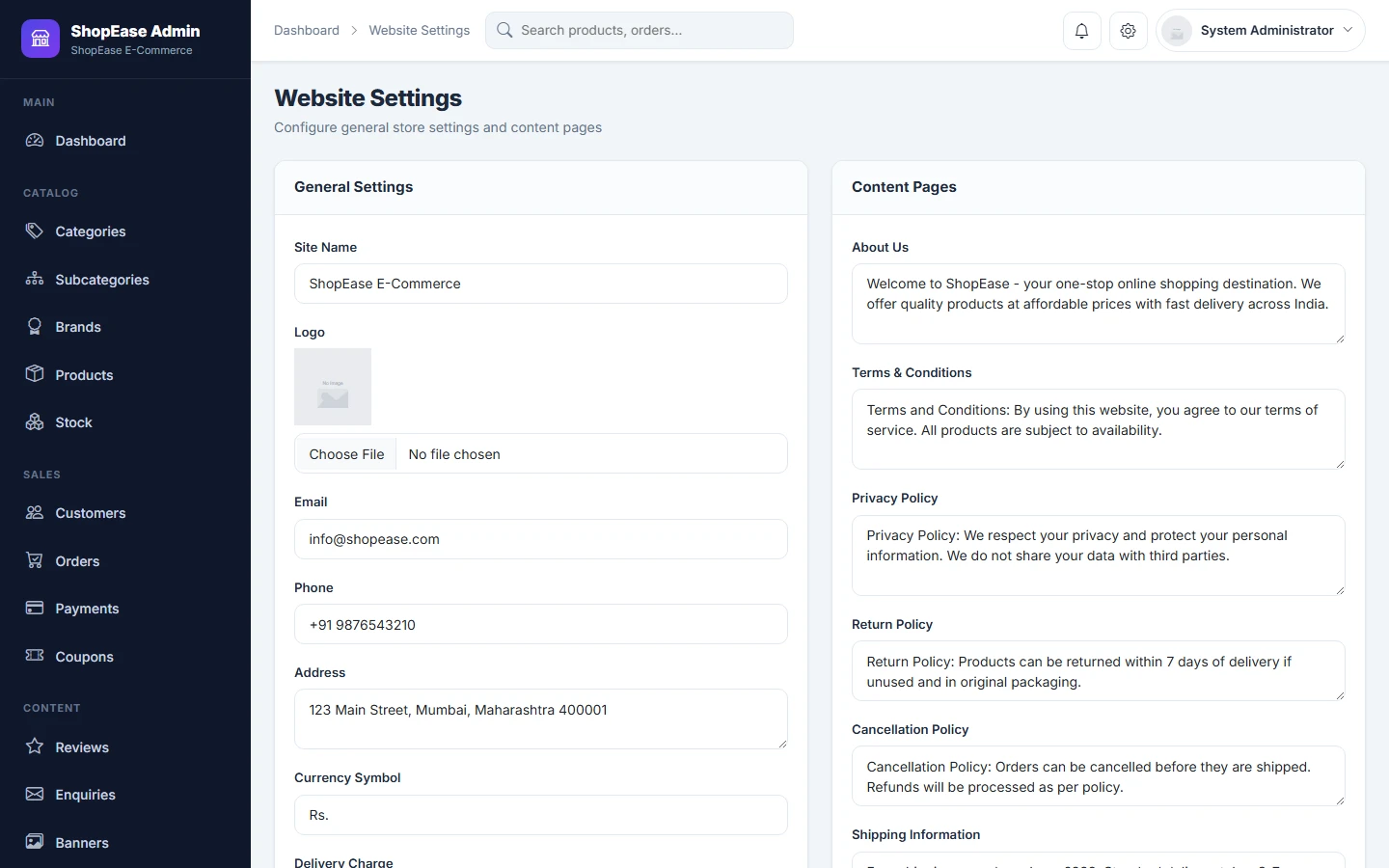
Task: Click the Orders cart icon
Action: [x=35, y=561]
